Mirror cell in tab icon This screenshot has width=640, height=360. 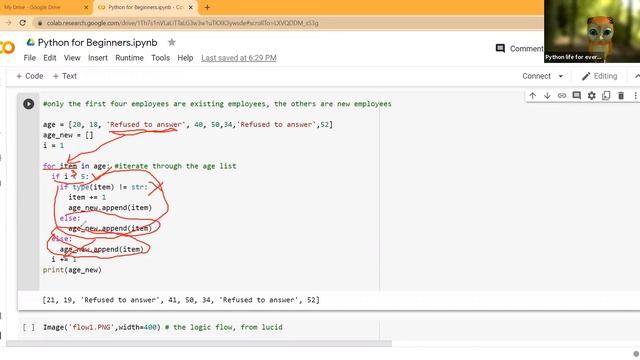[x=606, y=96]
